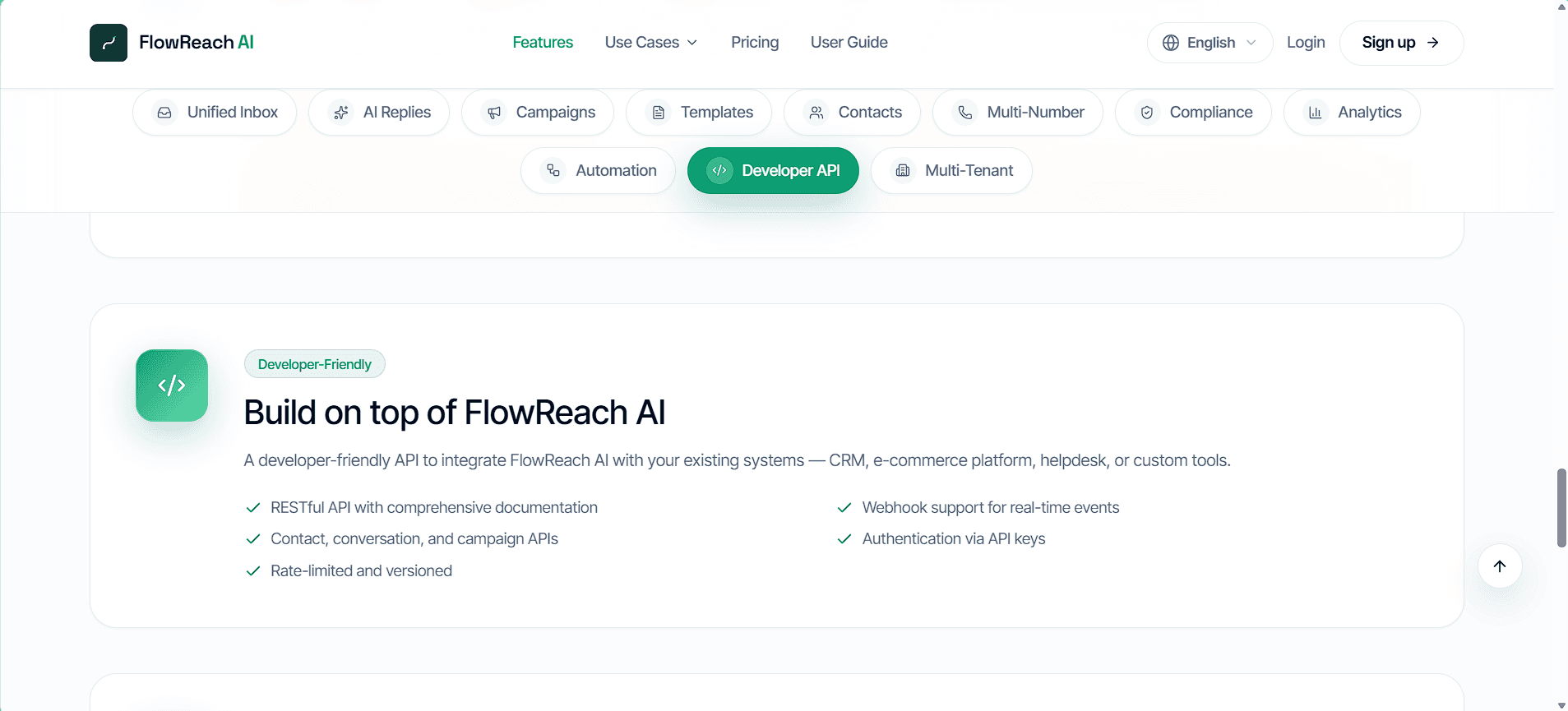Click the checkmark beside Authentication via API keys
1568x711 pixels.
coord(844,539)
